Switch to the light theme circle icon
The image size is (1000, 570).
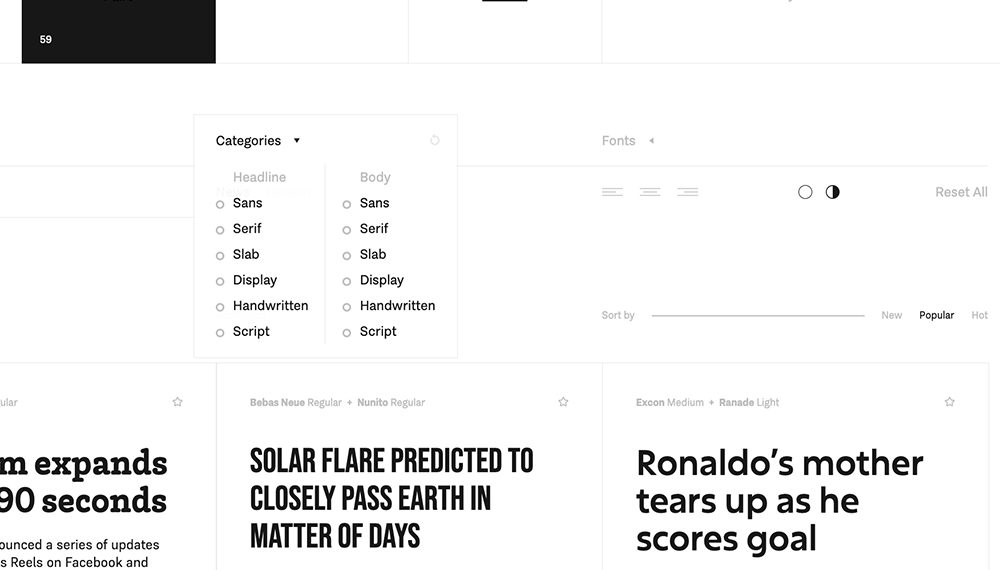click(x=805, y=192)
